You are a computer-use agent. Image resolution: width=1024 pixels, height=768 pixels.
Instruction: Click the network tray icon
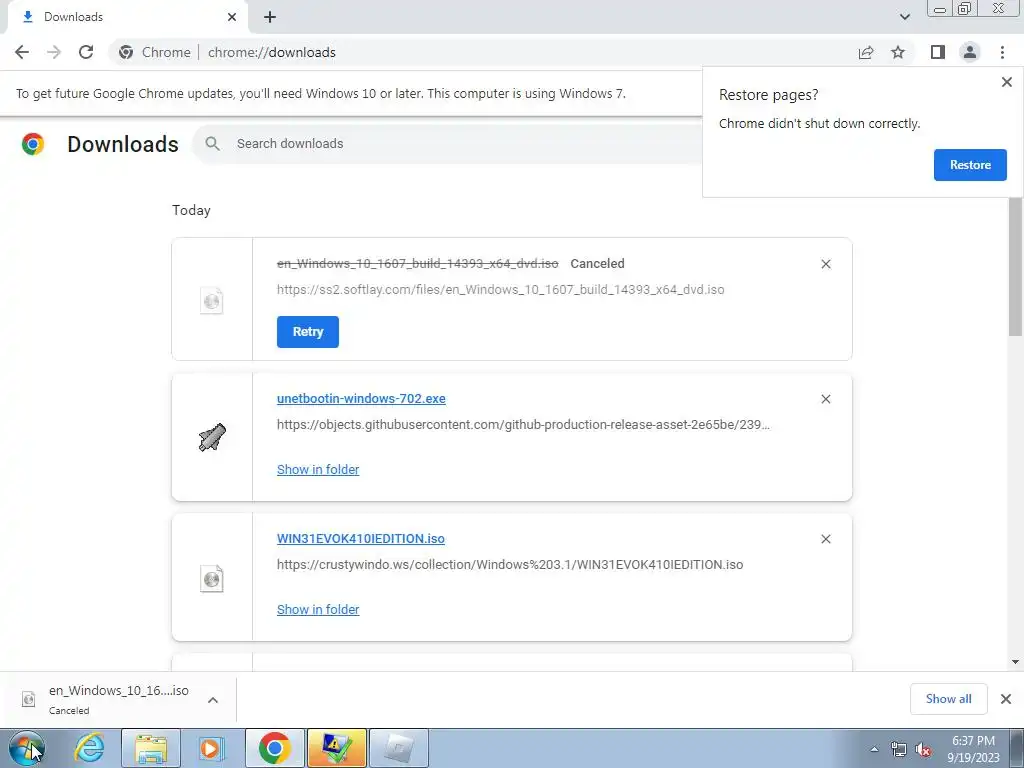899,749
